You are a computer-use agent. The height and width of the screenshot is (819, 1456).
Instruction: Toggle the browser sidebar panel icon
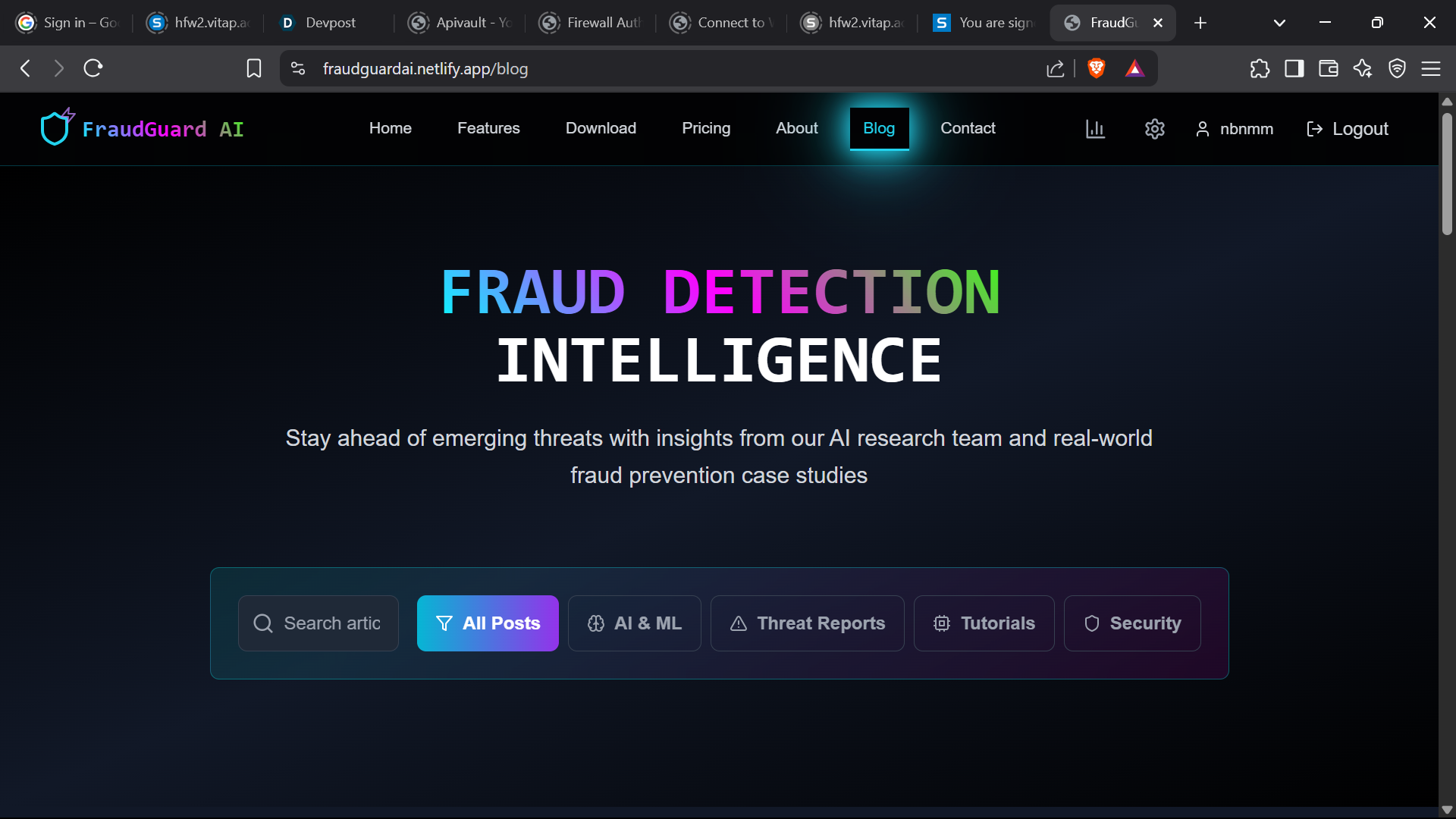tap(1294, 68)
